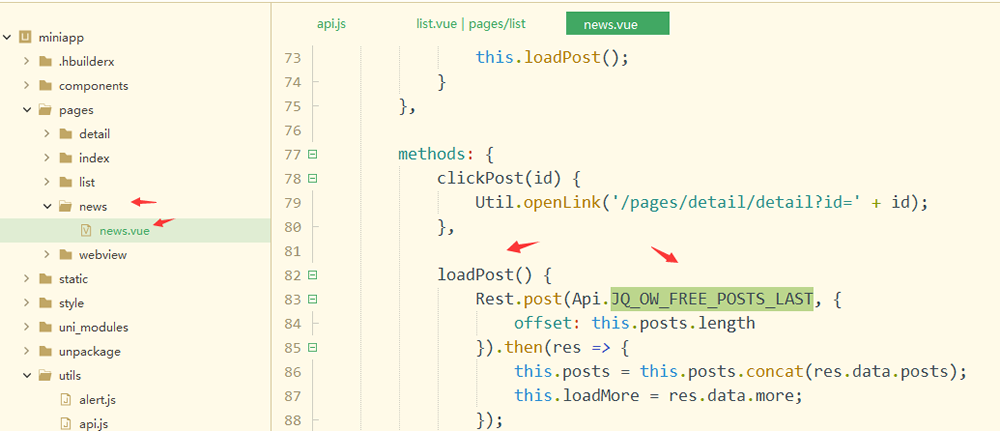Fold the clickPost function at line 78
This screenshot has width=1000, height=431.
[313, 178]
